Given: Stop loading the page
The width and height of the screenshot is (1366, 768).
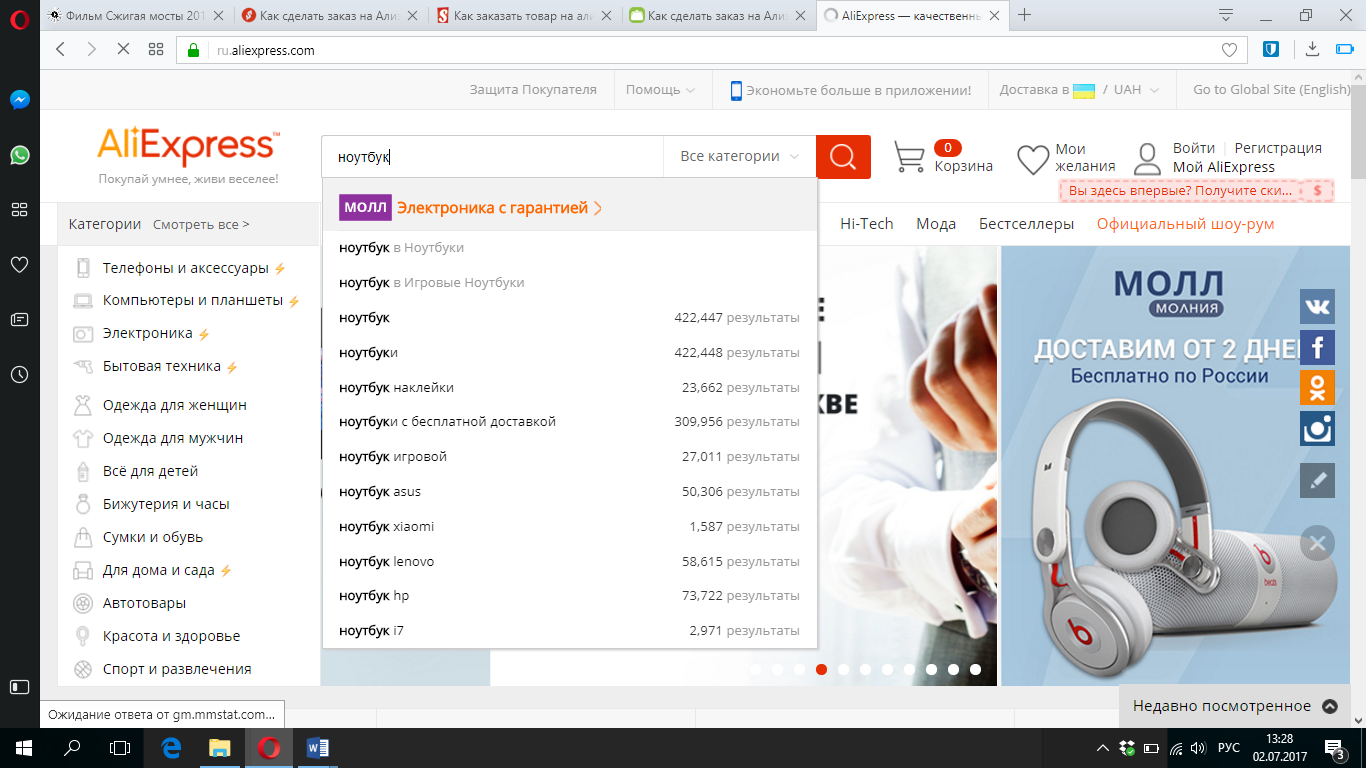Looking at the screenshot, I should [123, 49].
